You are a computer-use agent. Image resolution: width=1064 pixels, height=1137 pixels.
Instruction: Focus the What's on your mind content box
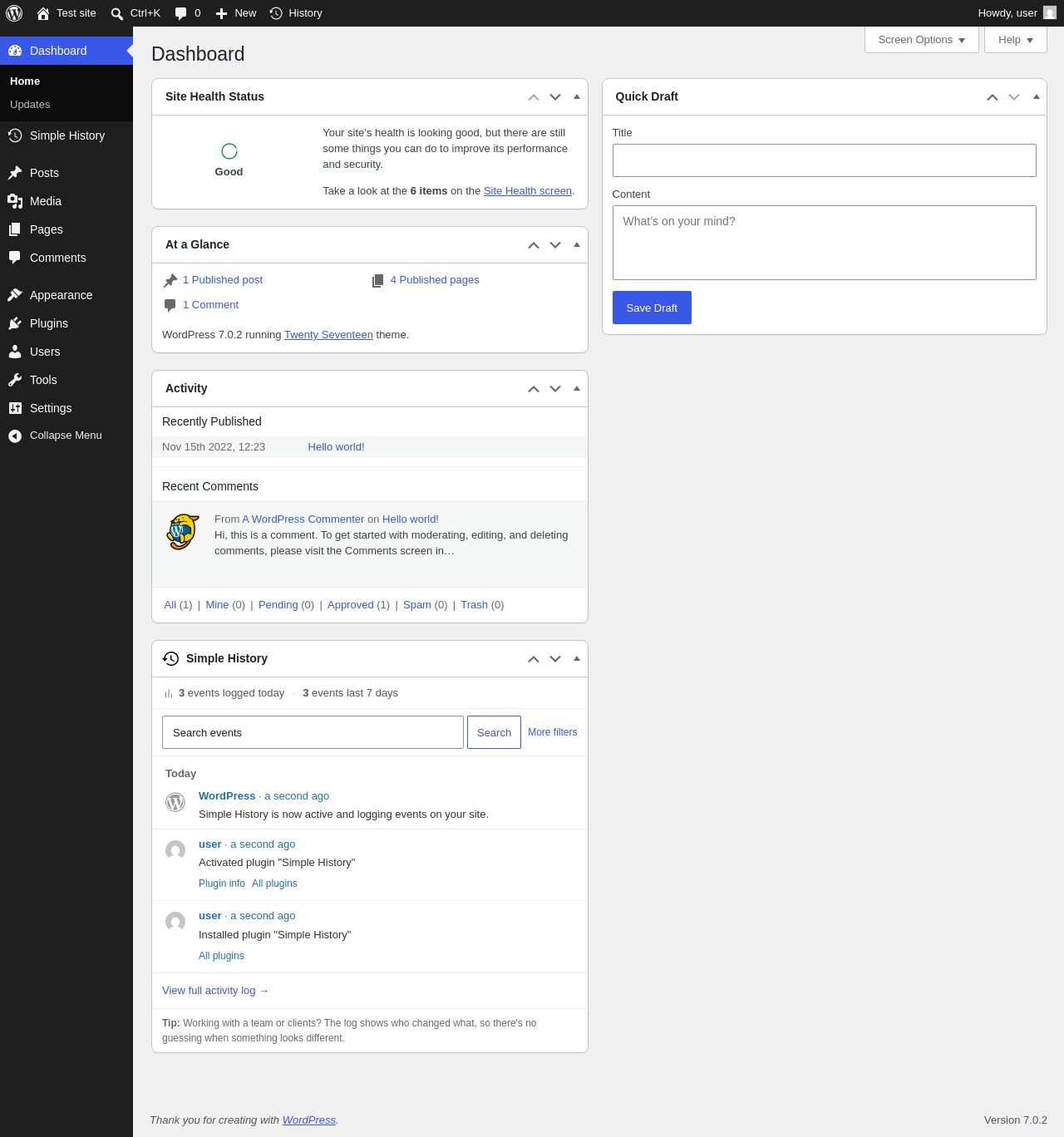825,243
